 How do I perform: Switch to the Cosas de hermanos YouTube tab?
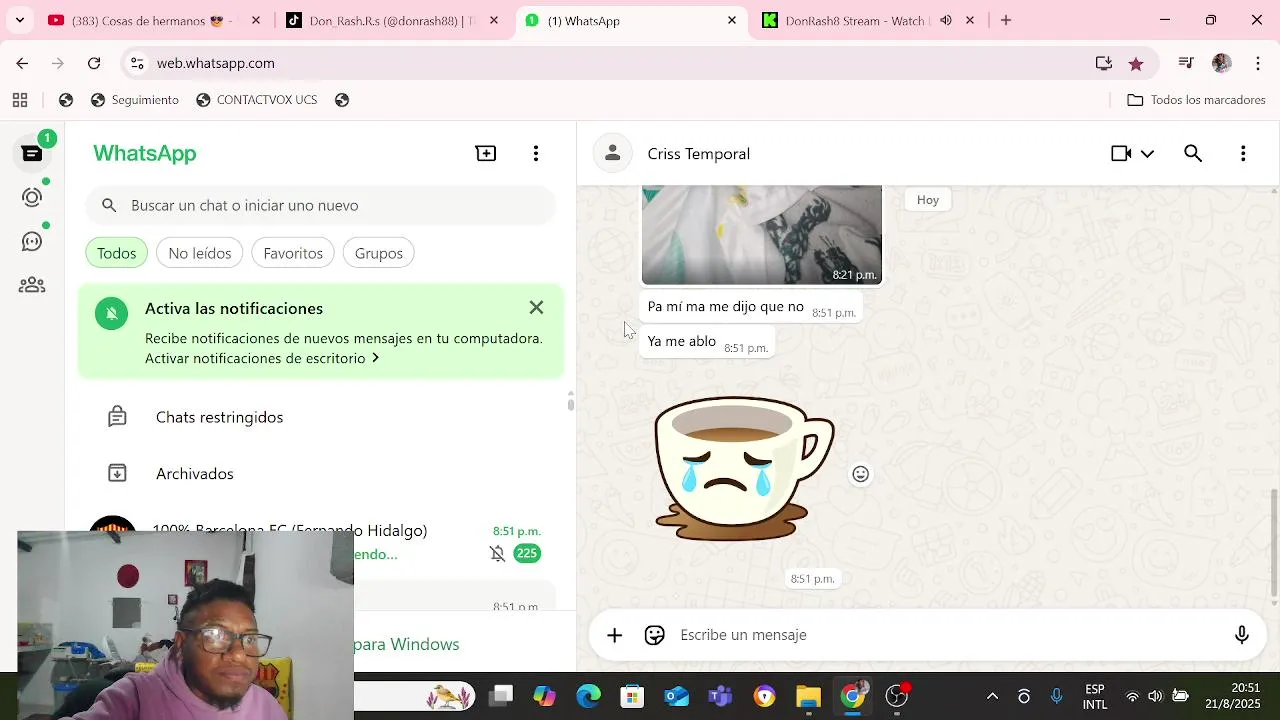[154, 20]
